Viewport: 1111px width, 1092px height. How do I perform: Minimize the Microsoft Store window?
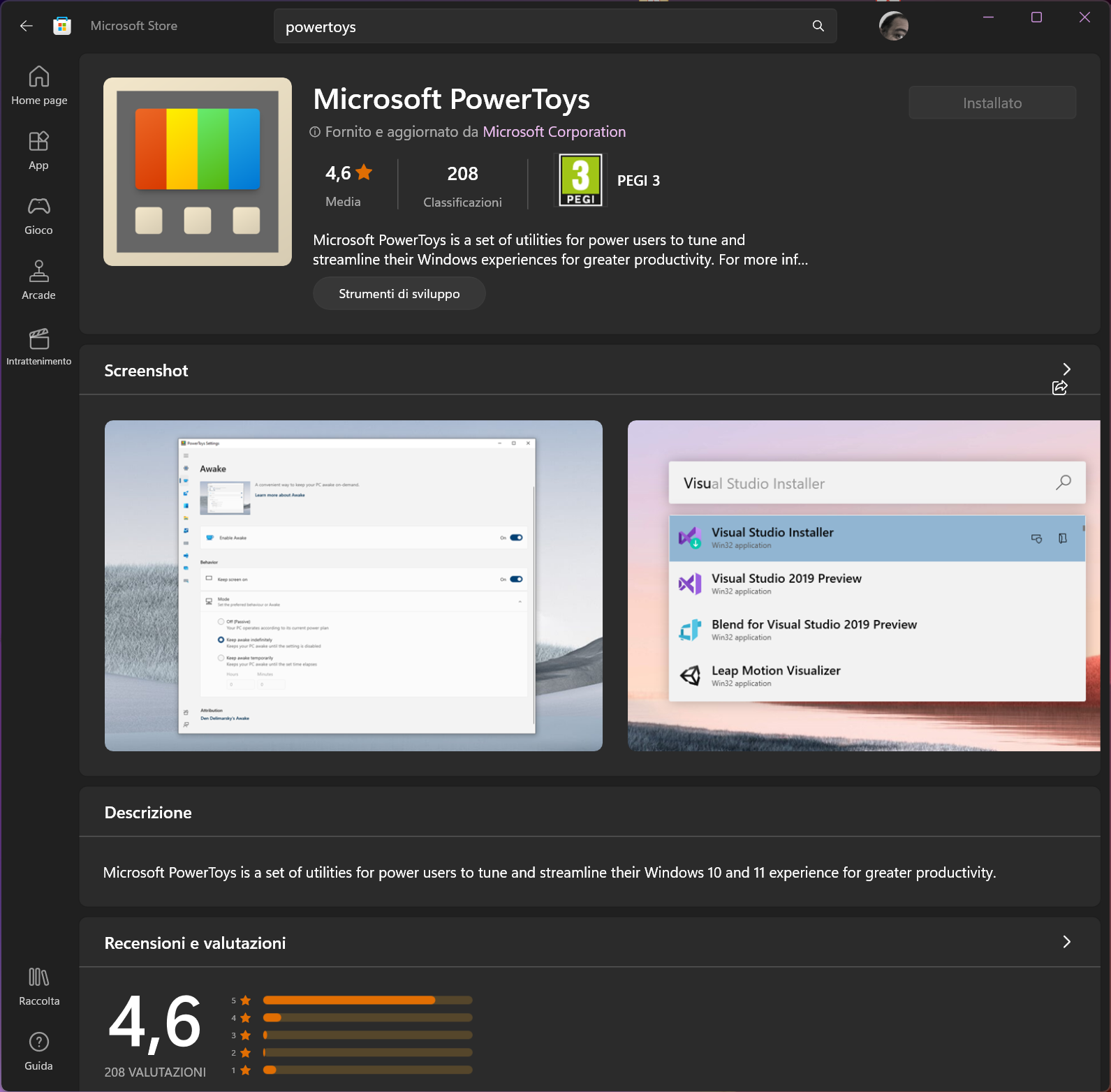pyautogui.click(x=988, y=17)
